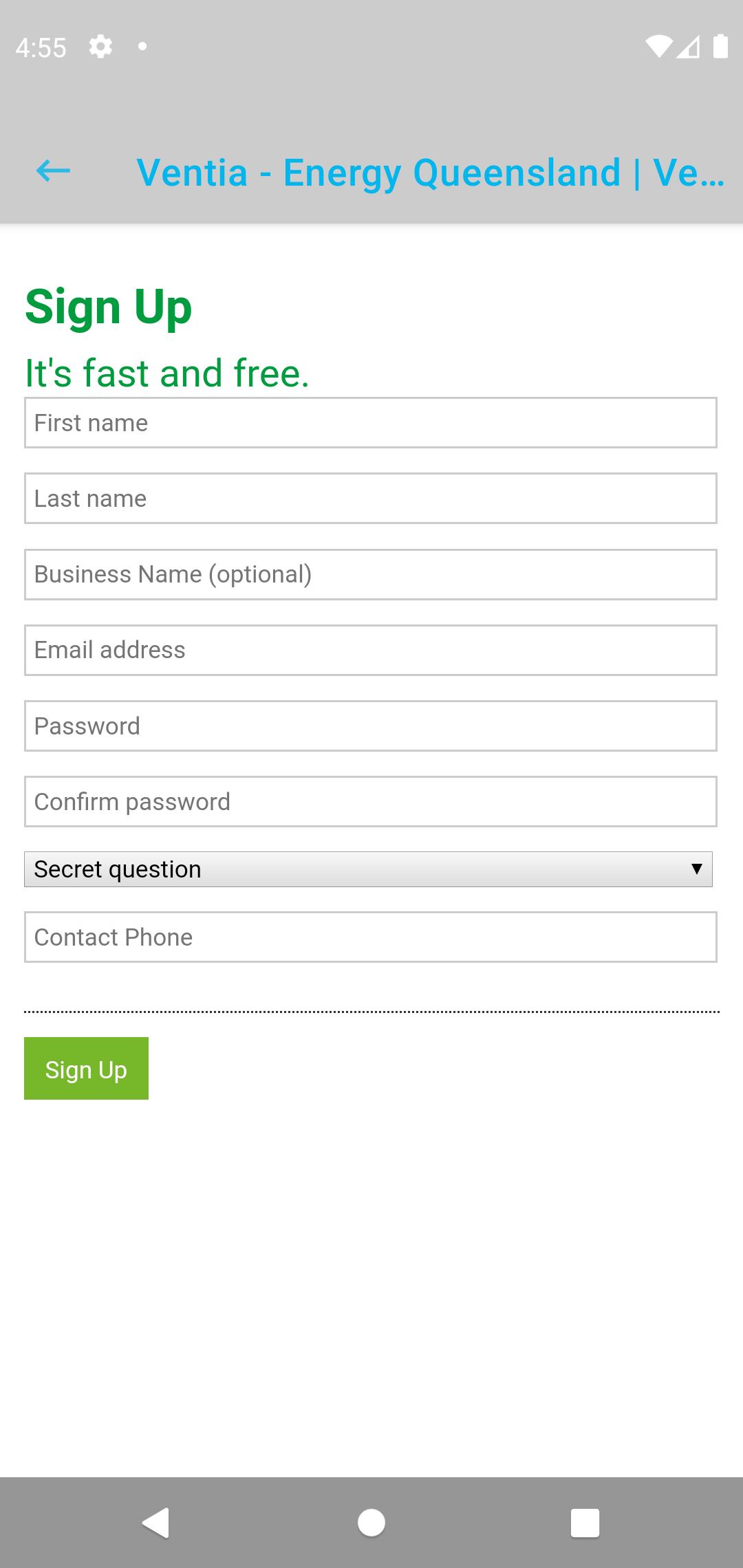The width and height of the screenshot is (743, 1568).
Task: Tap the Android back navigation triangle
Action: tap(156, 1523)
